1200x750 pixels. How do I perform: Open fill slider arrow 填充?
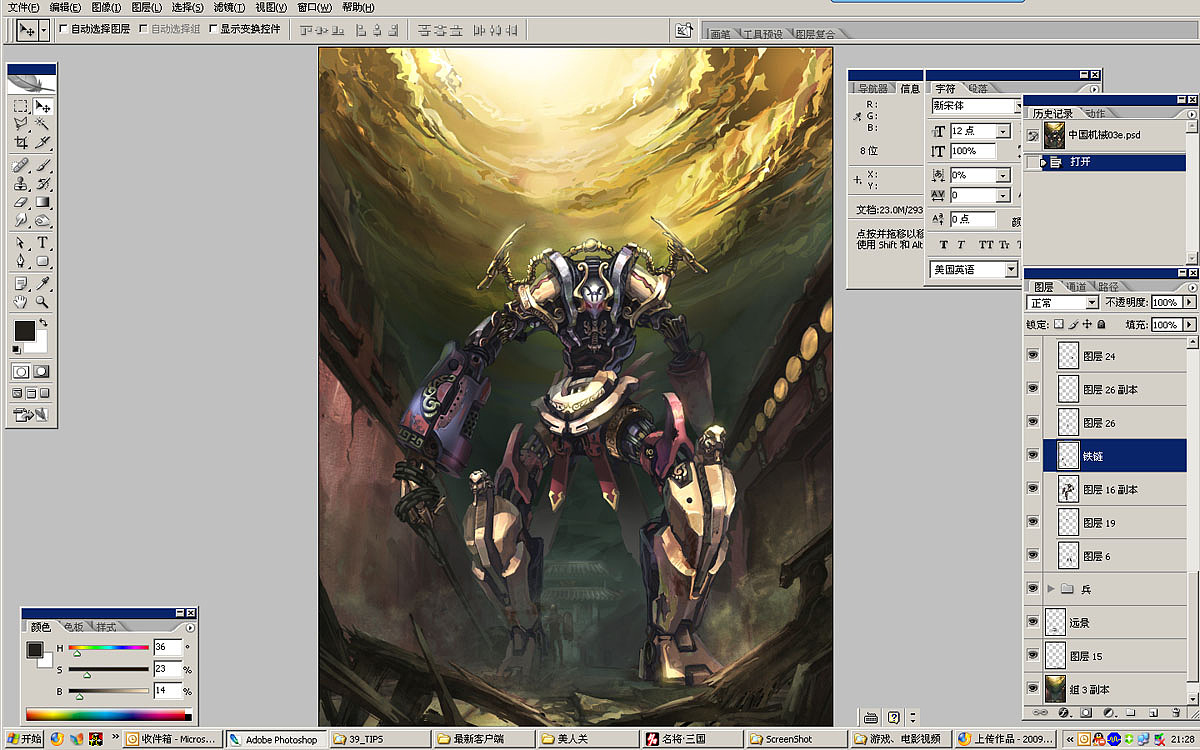click(x=1189, y=325)
